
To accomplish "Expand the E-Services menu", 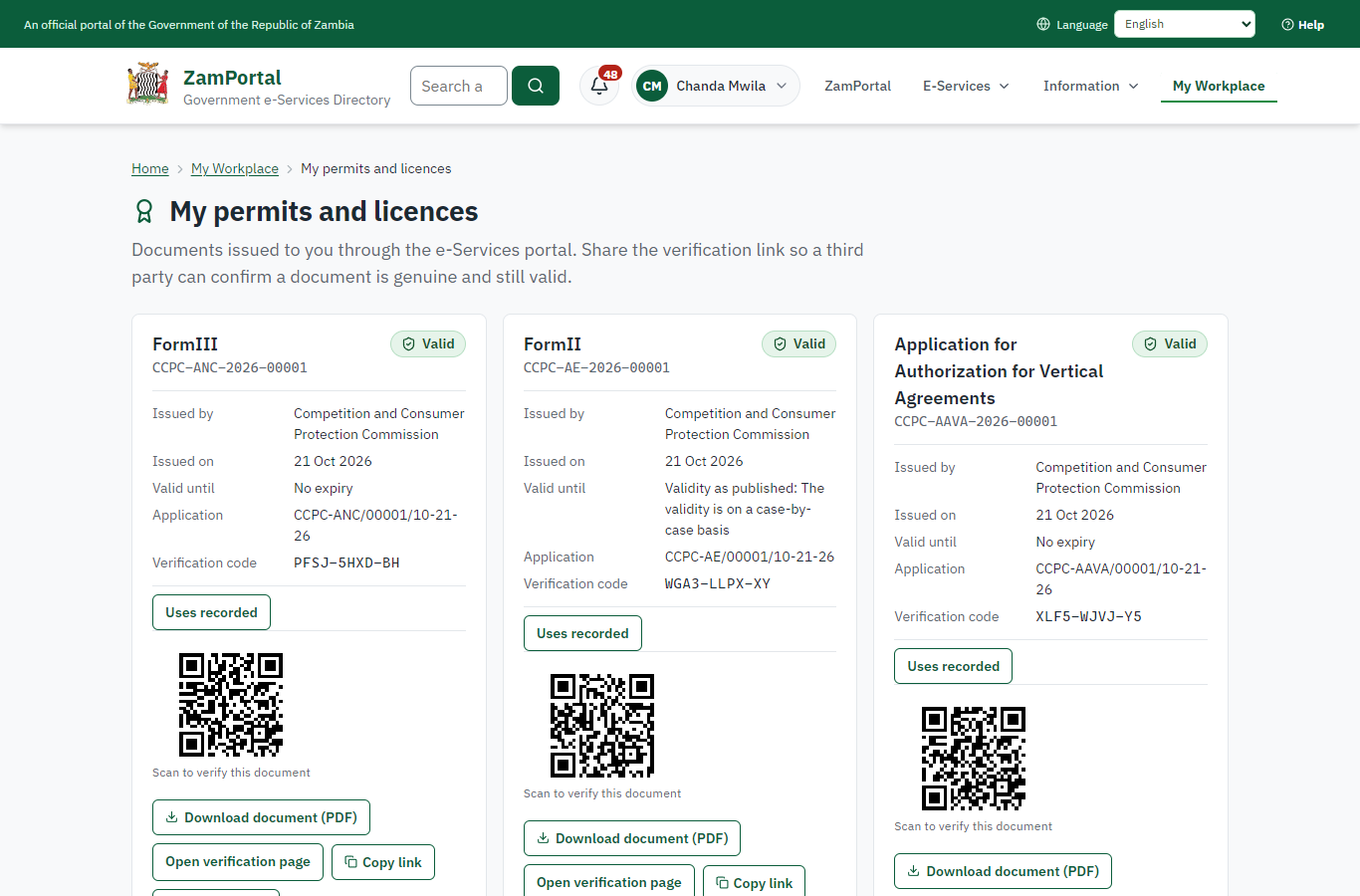I will 966,86.
